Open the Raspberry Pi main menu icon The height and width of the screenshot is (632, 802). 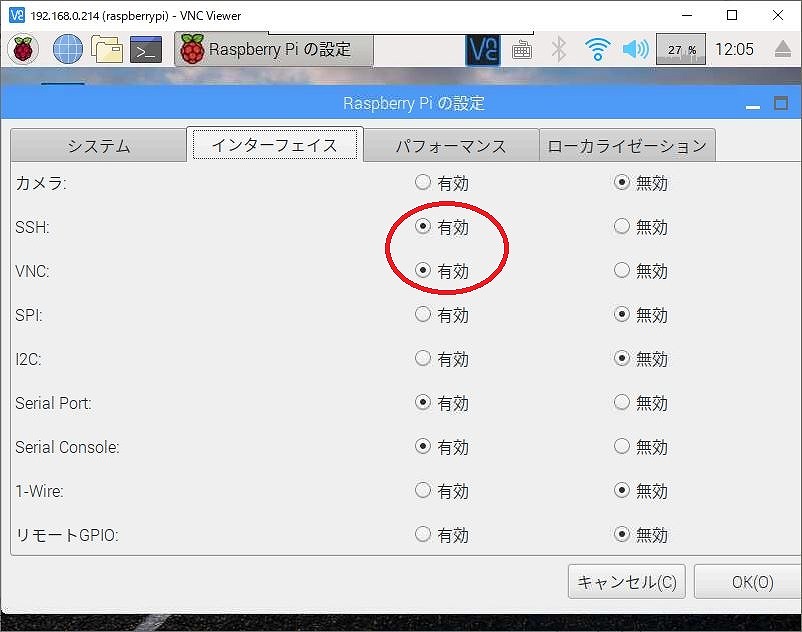click(23, 50)
